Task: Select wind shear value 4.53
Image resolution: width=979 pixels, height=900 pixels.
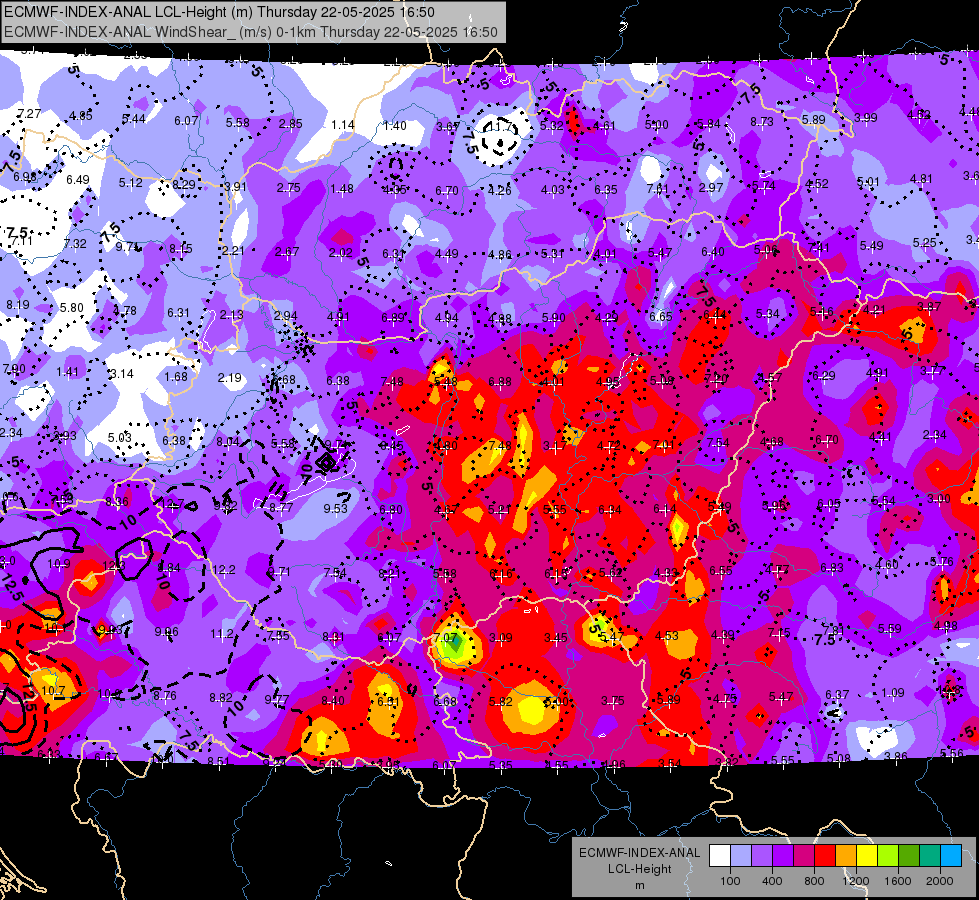Action: 667,636
